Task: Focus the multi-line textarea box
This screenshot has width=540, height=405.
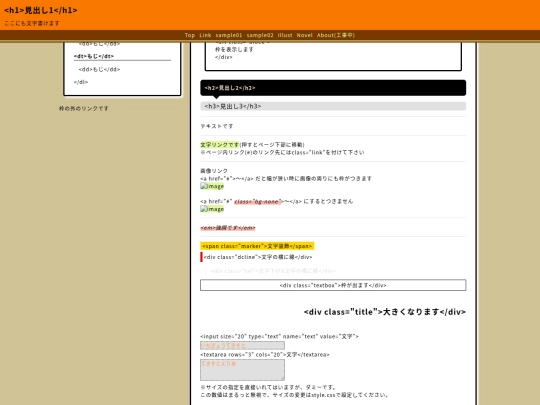Action: 242,370
